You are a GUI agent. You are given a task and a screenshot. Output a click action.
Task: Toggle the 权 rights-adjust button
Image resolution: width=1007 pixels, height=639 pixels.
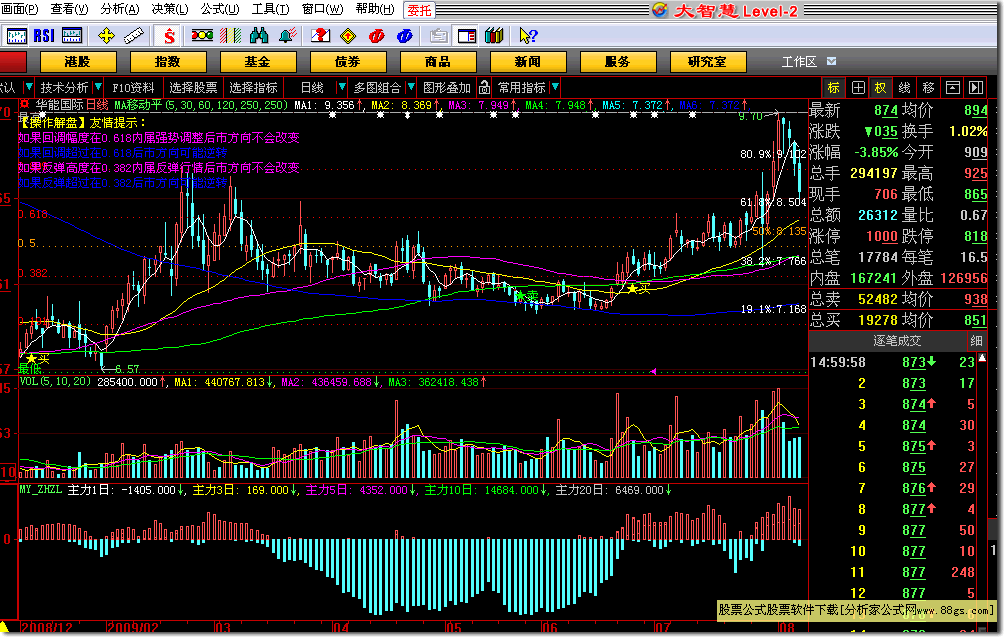click(x=880, y=88)
